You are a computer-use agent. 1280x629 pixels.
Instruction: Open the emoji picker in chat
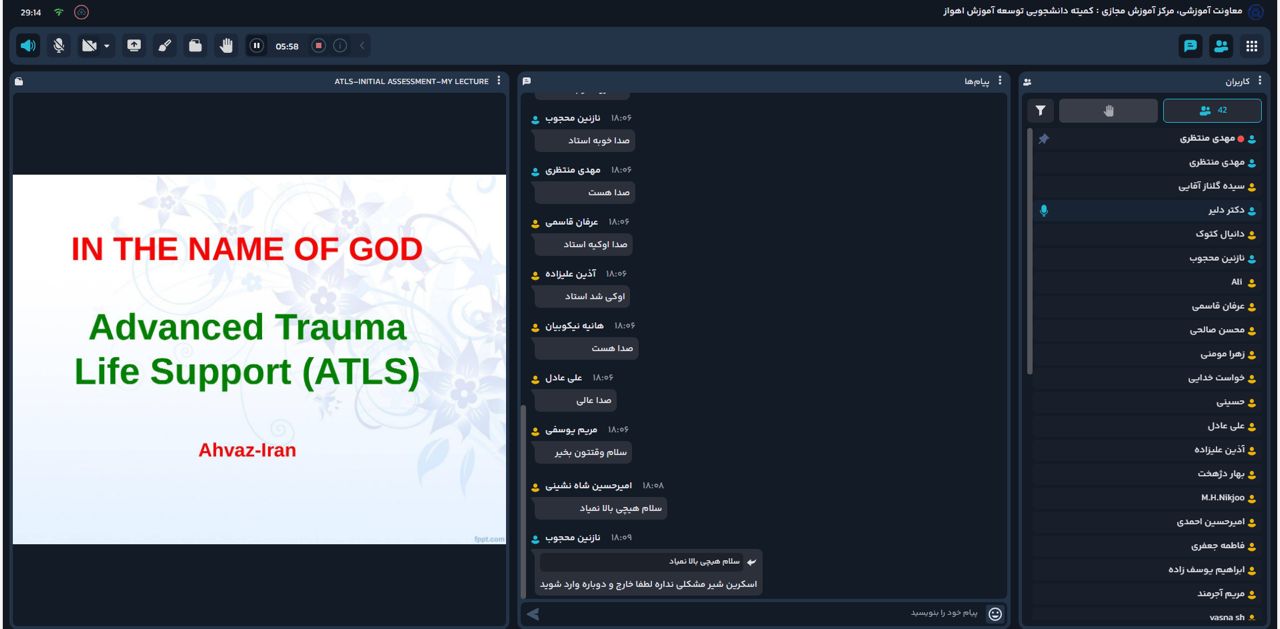click(995, 614)
